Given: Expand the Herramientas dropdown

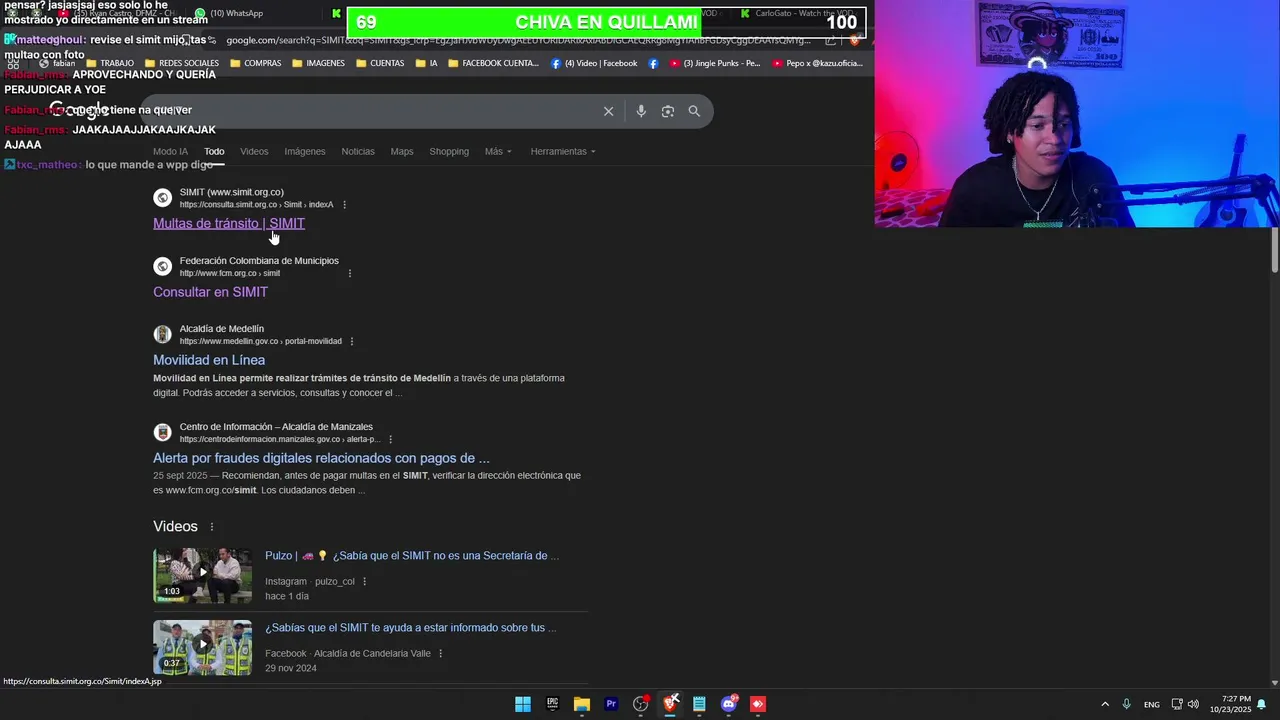Looking at the screenshot, I should point(563,152).
